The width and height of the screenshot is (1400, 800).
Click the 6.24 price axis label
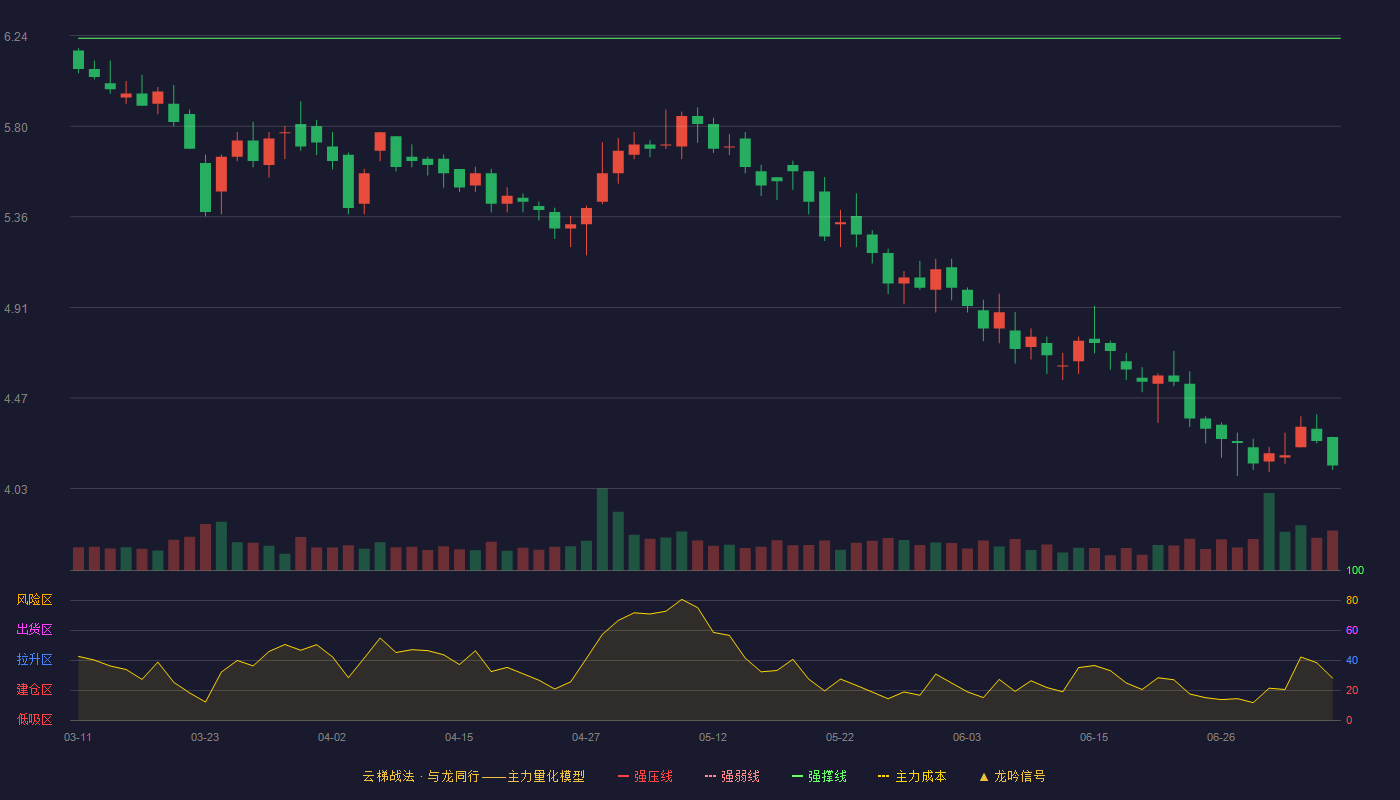pos(15,37)
